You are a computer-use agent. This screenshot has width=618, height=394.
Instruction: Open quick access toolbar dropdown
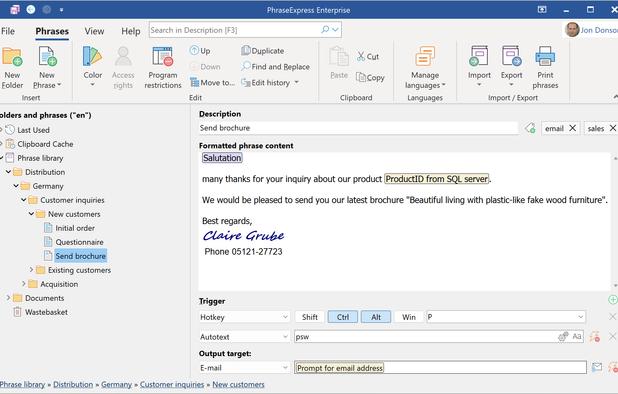(61, 10)
